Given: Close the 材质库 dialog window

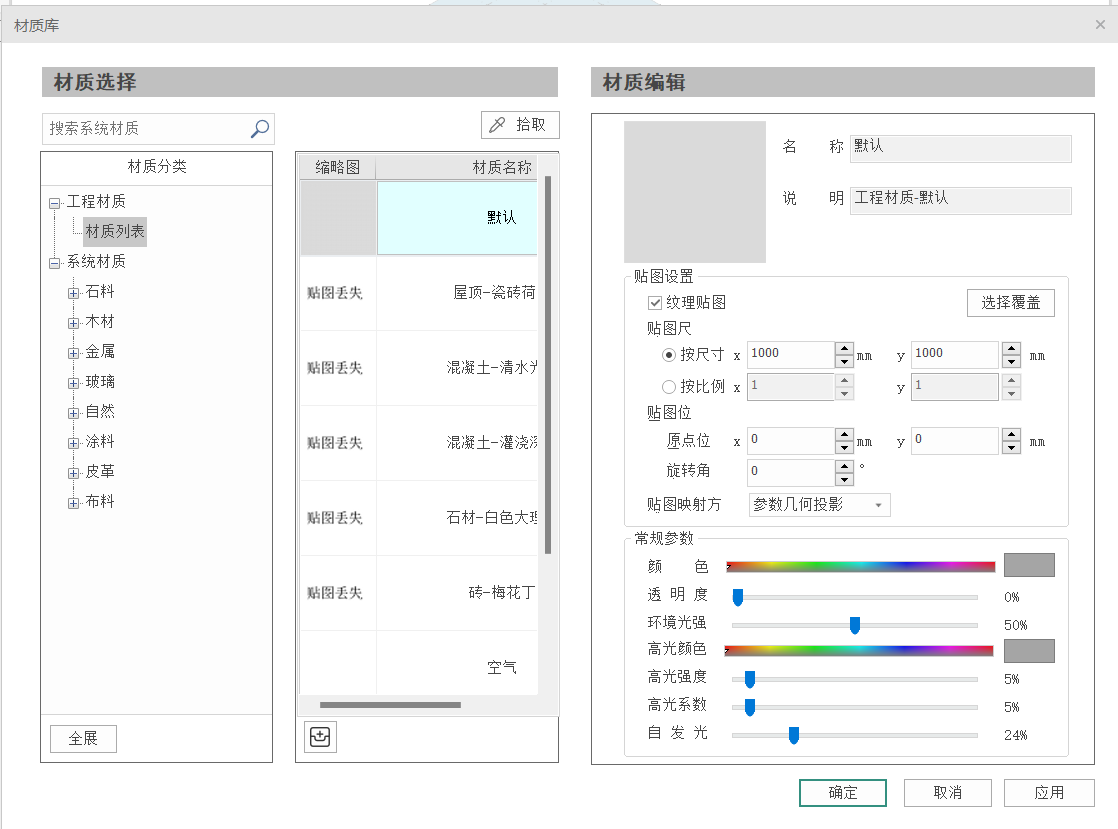Looking at the screenshot, I should (1100, 25).
